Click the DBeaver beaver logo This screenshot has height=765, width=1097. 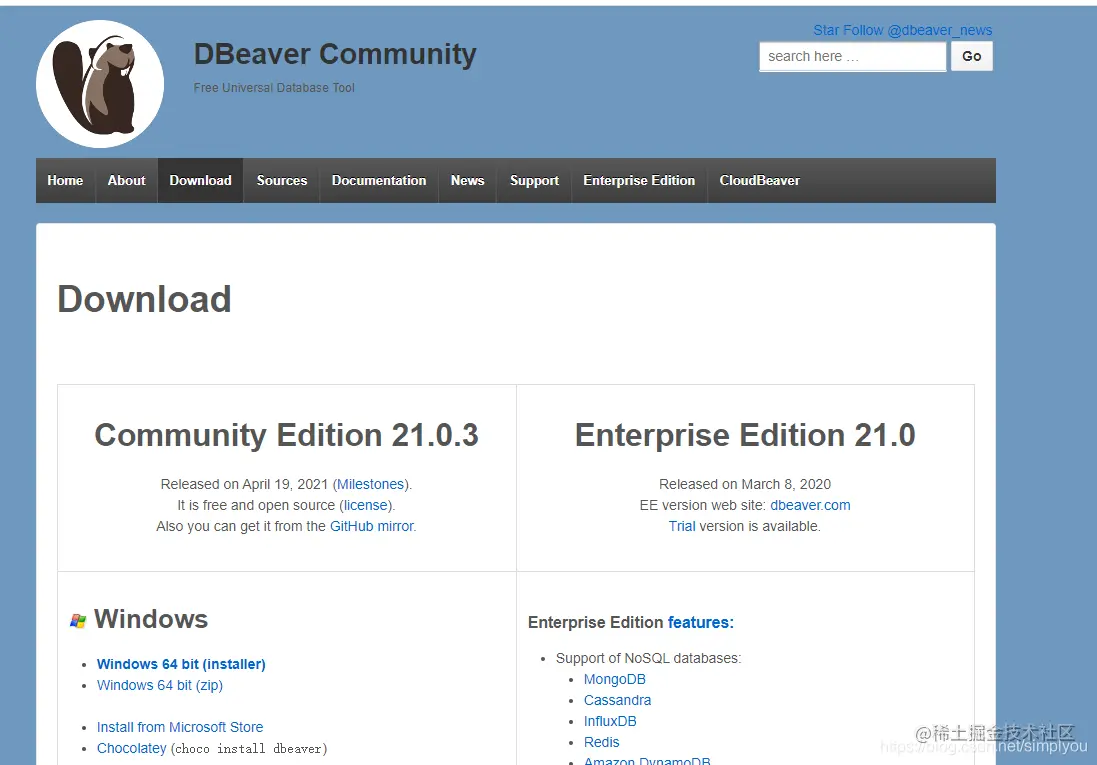click(100, 83)
